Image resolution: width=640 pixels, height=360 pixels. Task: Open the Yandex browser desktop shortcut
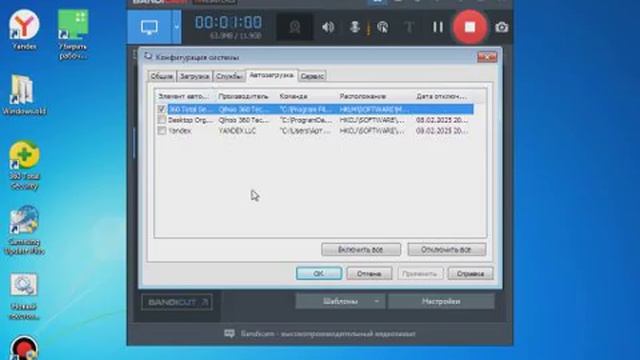24,30
